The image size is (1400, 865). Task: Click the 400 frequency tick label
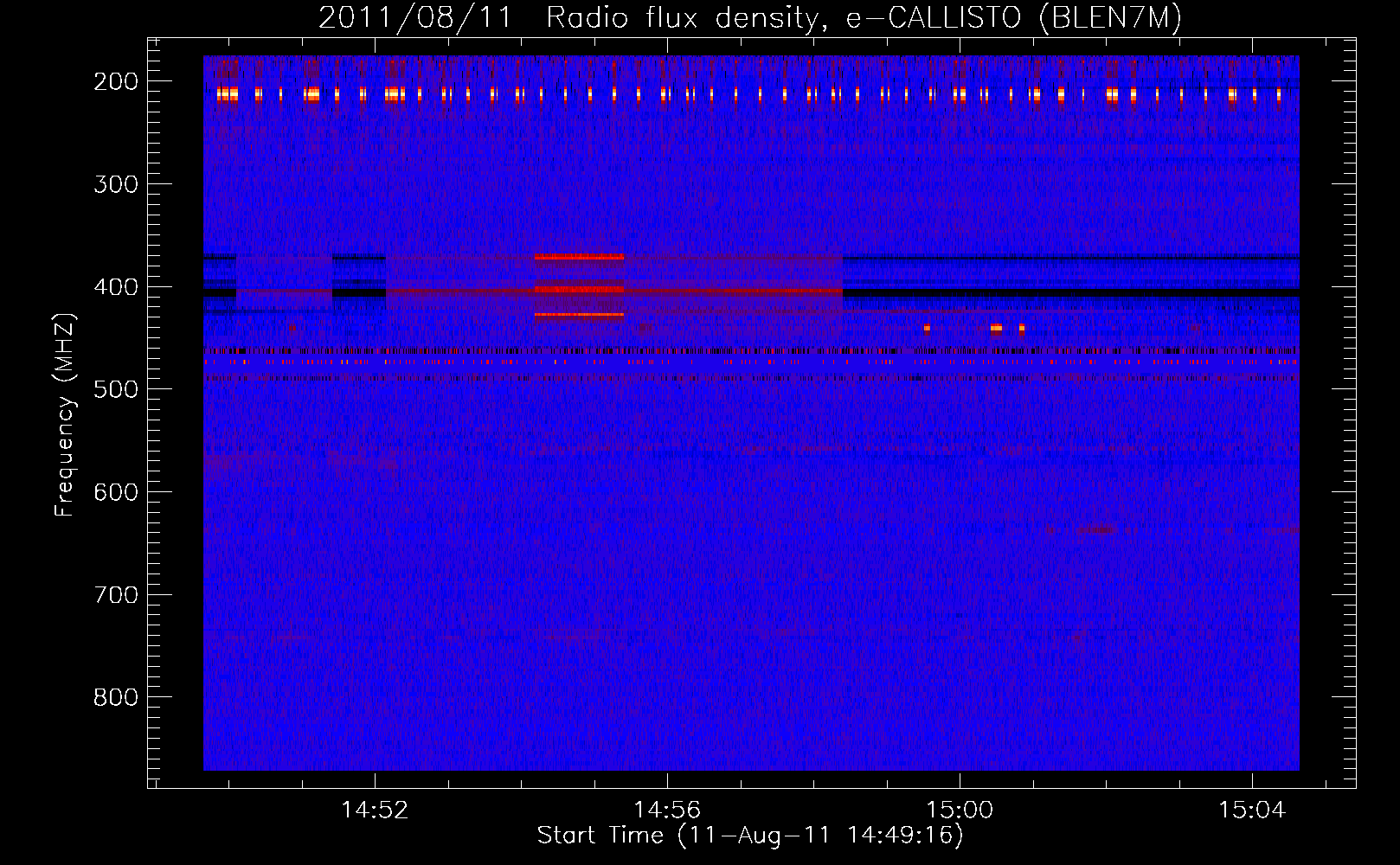click(x=115, y=287)
